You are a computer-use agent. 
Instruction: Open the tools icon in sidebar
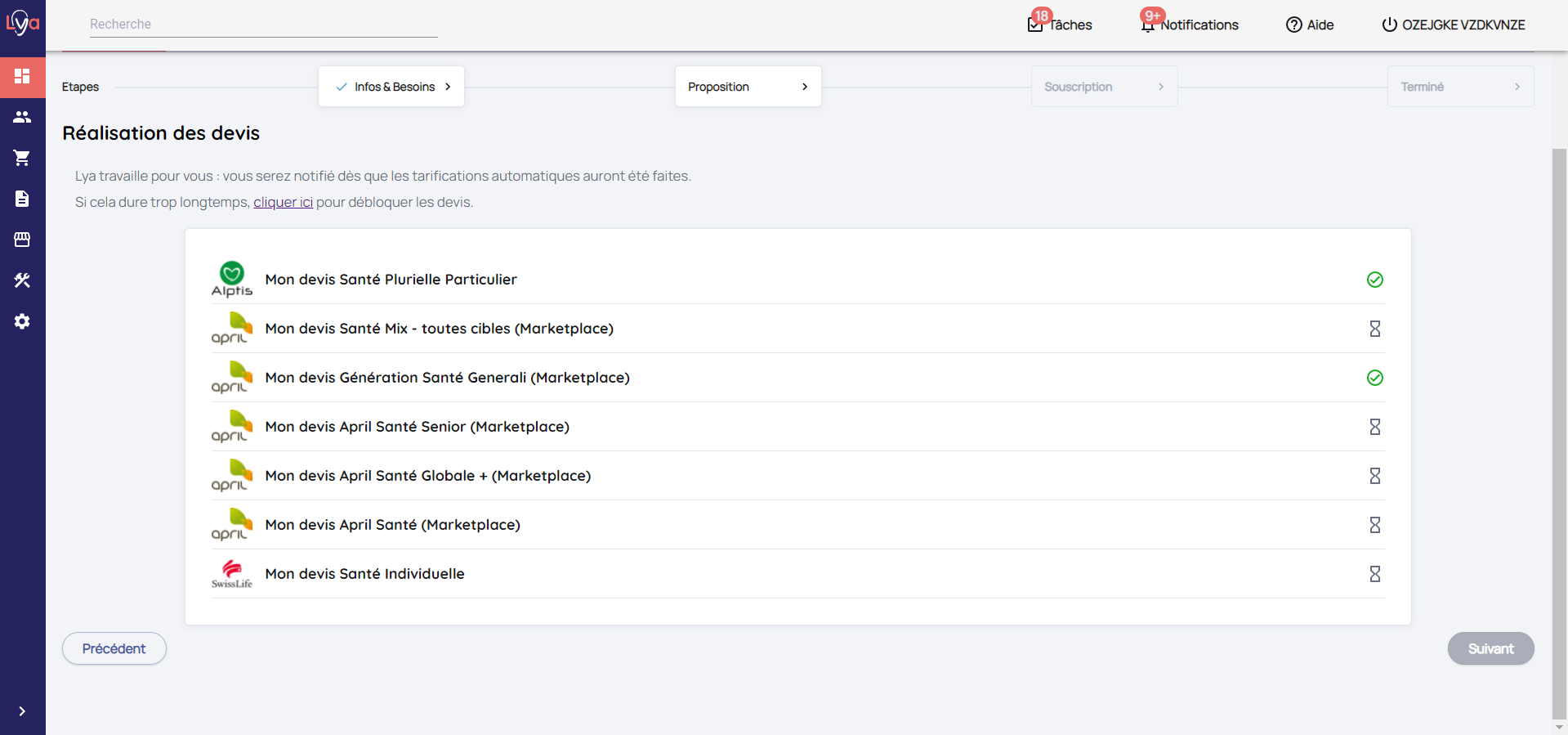coord(22,280)
